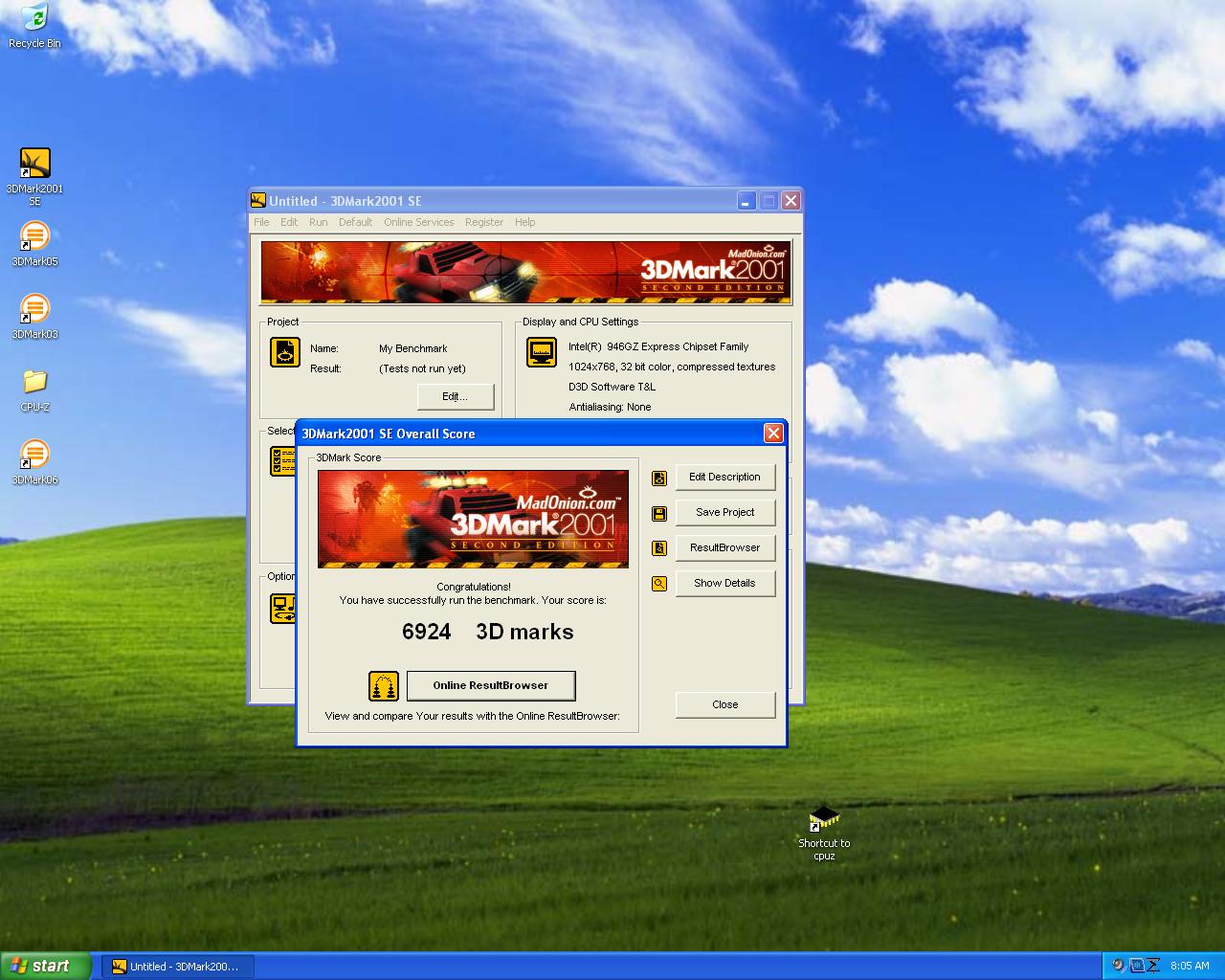Screen dimensions: 1225x980
Task: Click the Intel 946GZ Express Chipset Family text
Action: [658, 347]
